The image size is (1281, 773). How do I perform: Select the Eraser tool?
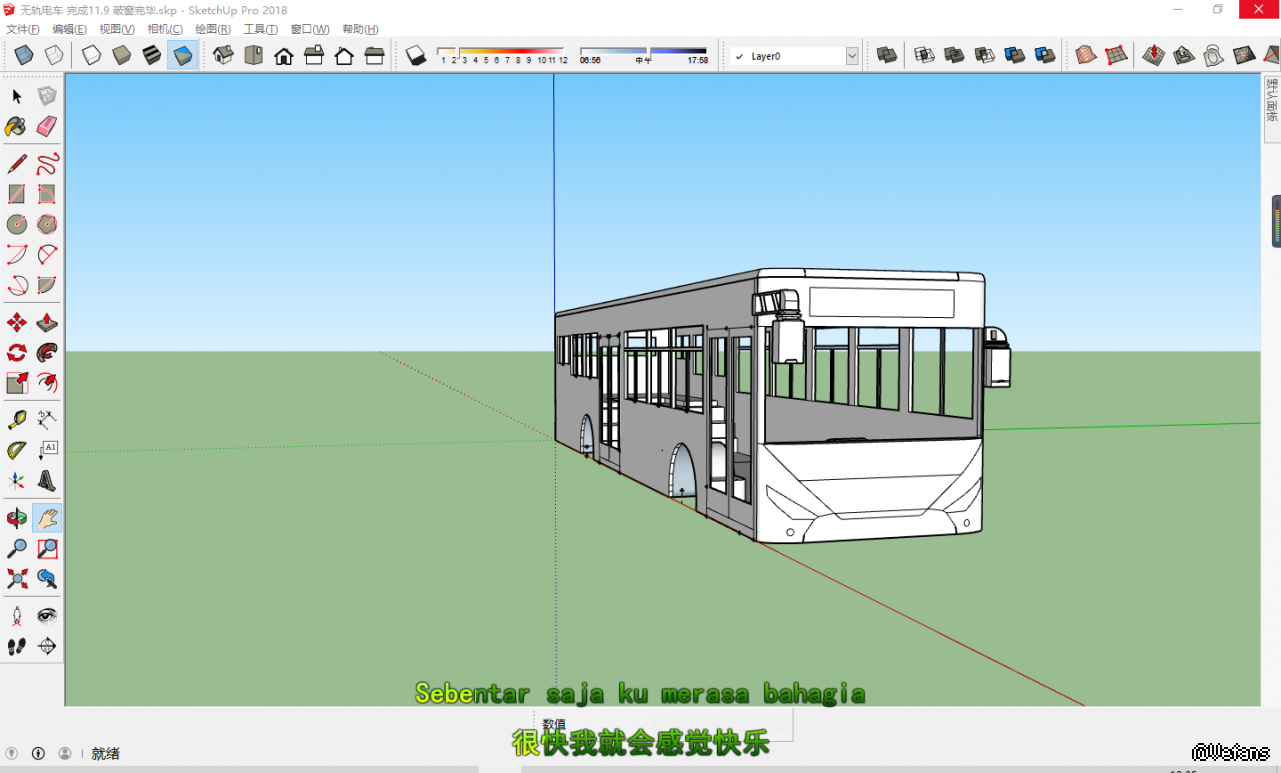[x=47, y=126]
